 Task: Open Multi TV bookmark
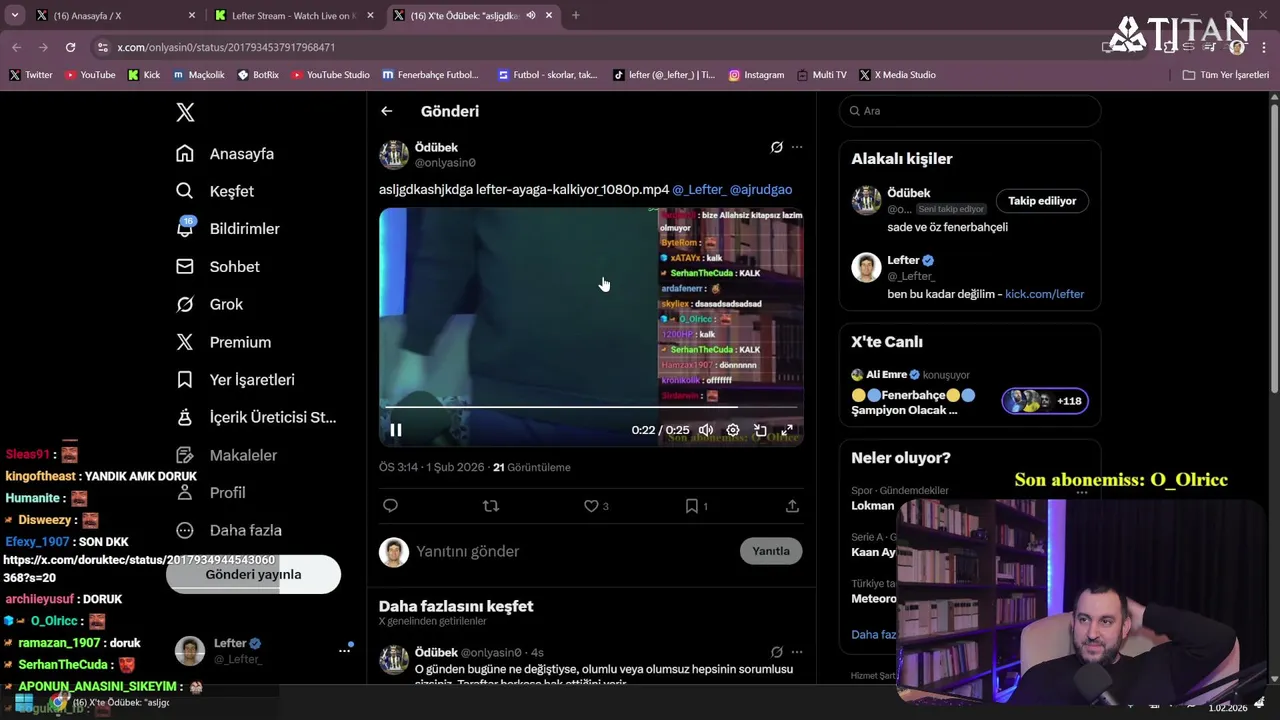pyautogui.click(x=822, y=75)
